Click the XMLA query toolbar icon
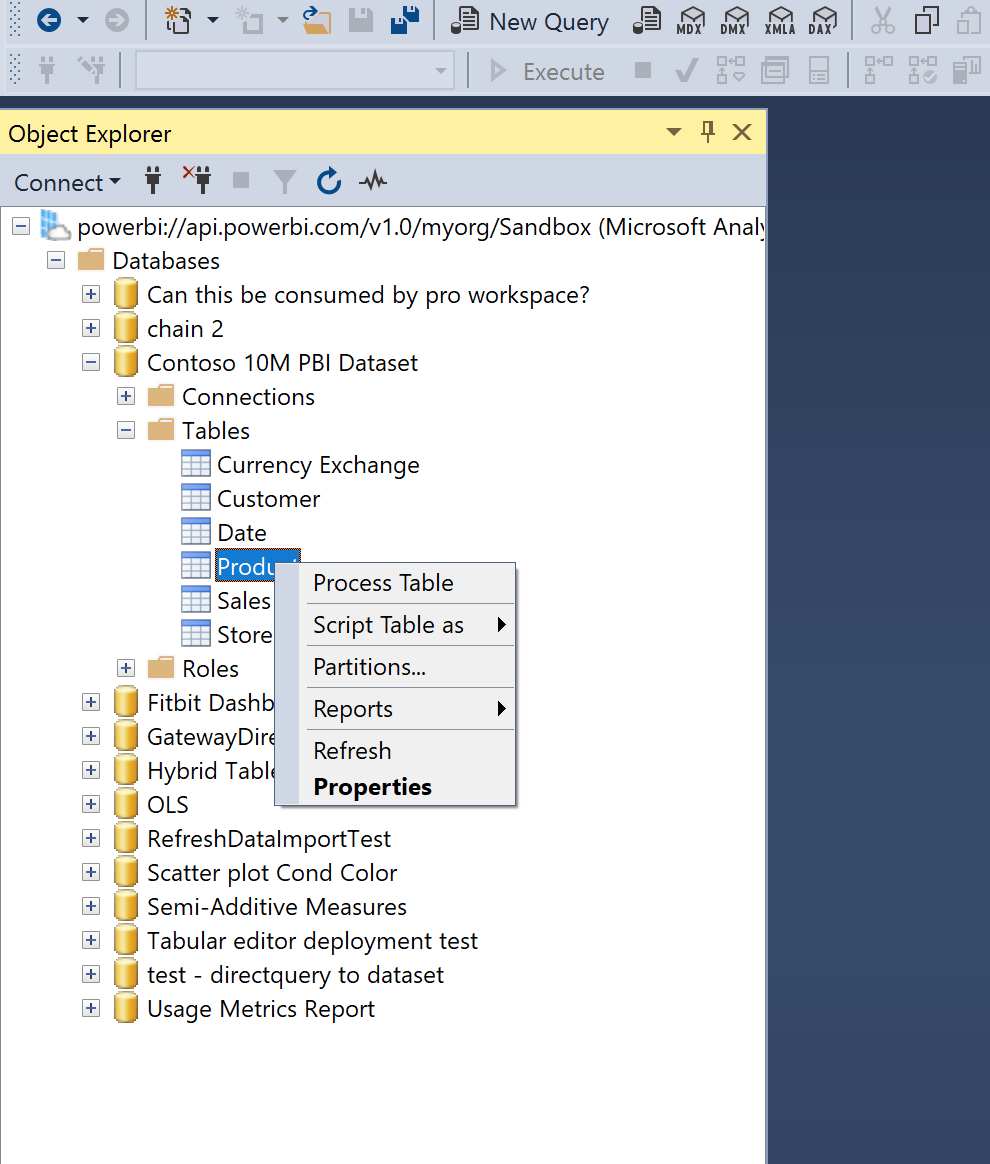 779,20
